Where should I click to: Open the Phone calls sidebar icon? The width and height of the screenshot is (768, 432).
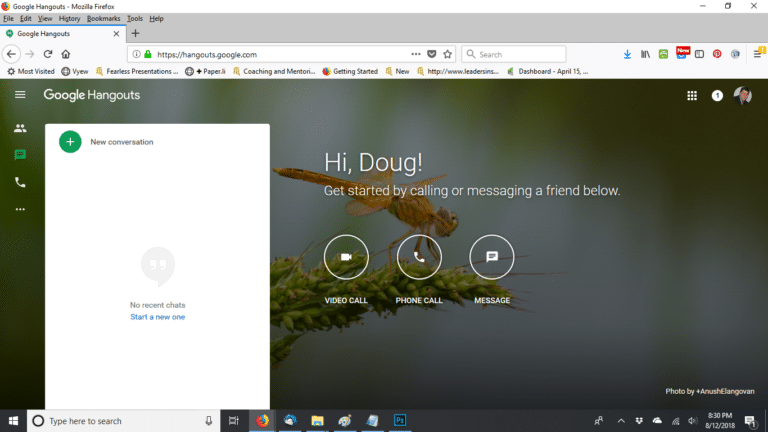(20, 182)
